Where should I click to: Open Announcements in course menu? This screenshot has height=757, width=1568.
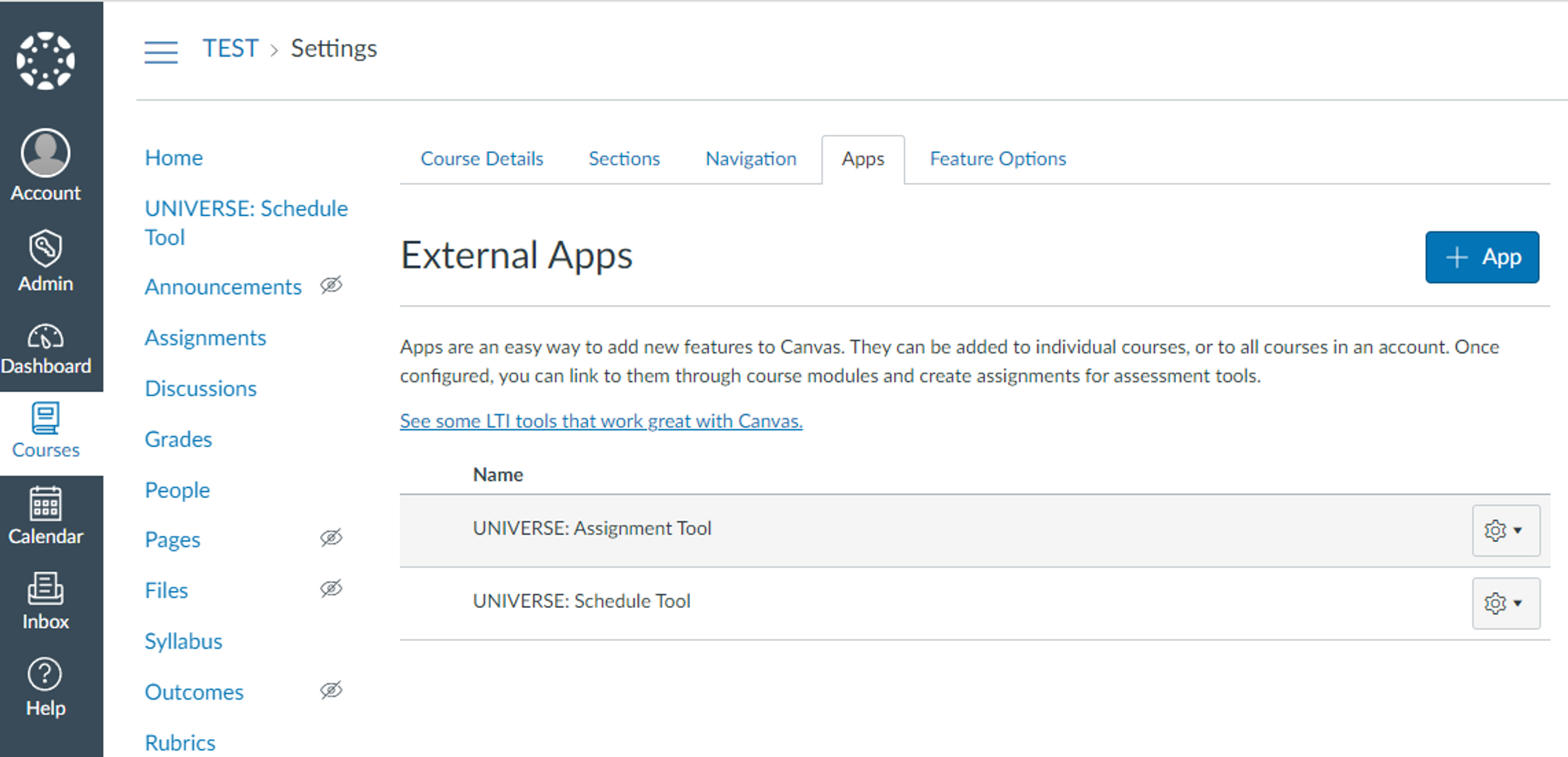click(x=223, y=287)
